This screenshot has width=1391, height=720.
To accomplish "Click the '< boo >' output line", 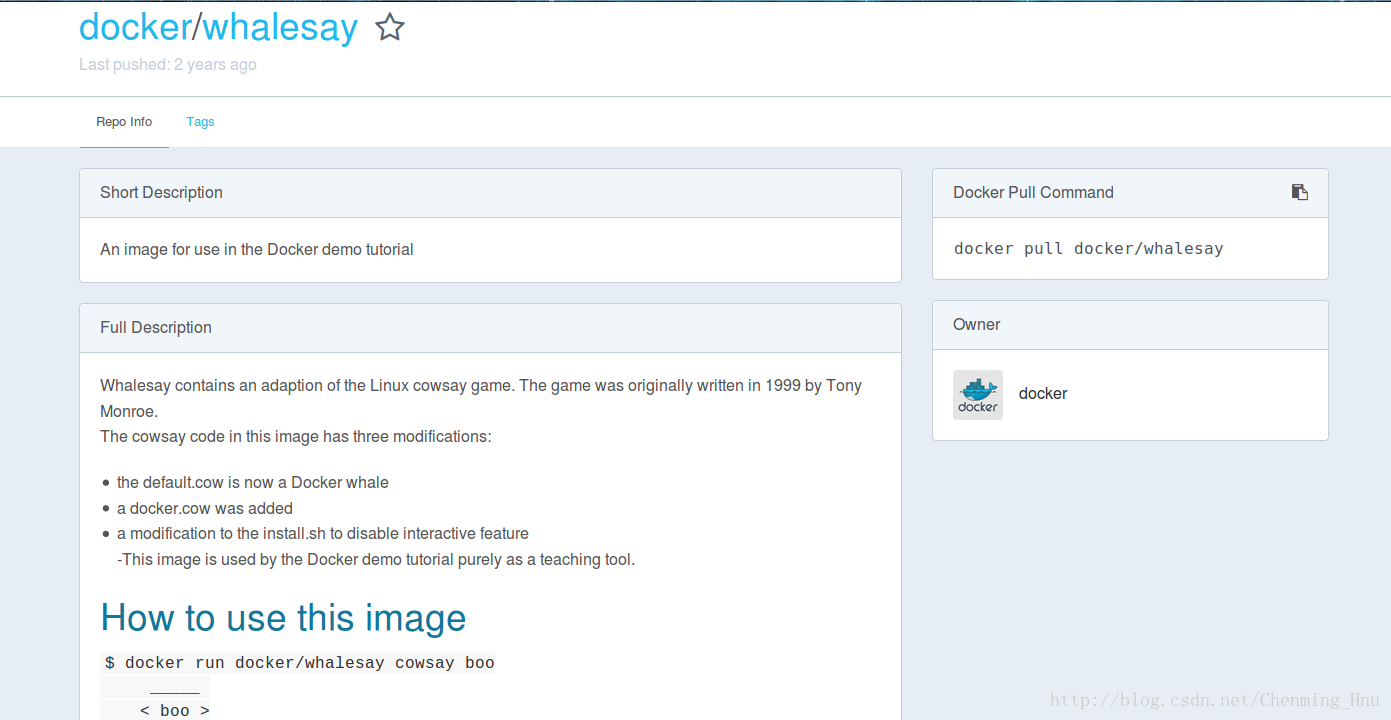I will (175, 711).
